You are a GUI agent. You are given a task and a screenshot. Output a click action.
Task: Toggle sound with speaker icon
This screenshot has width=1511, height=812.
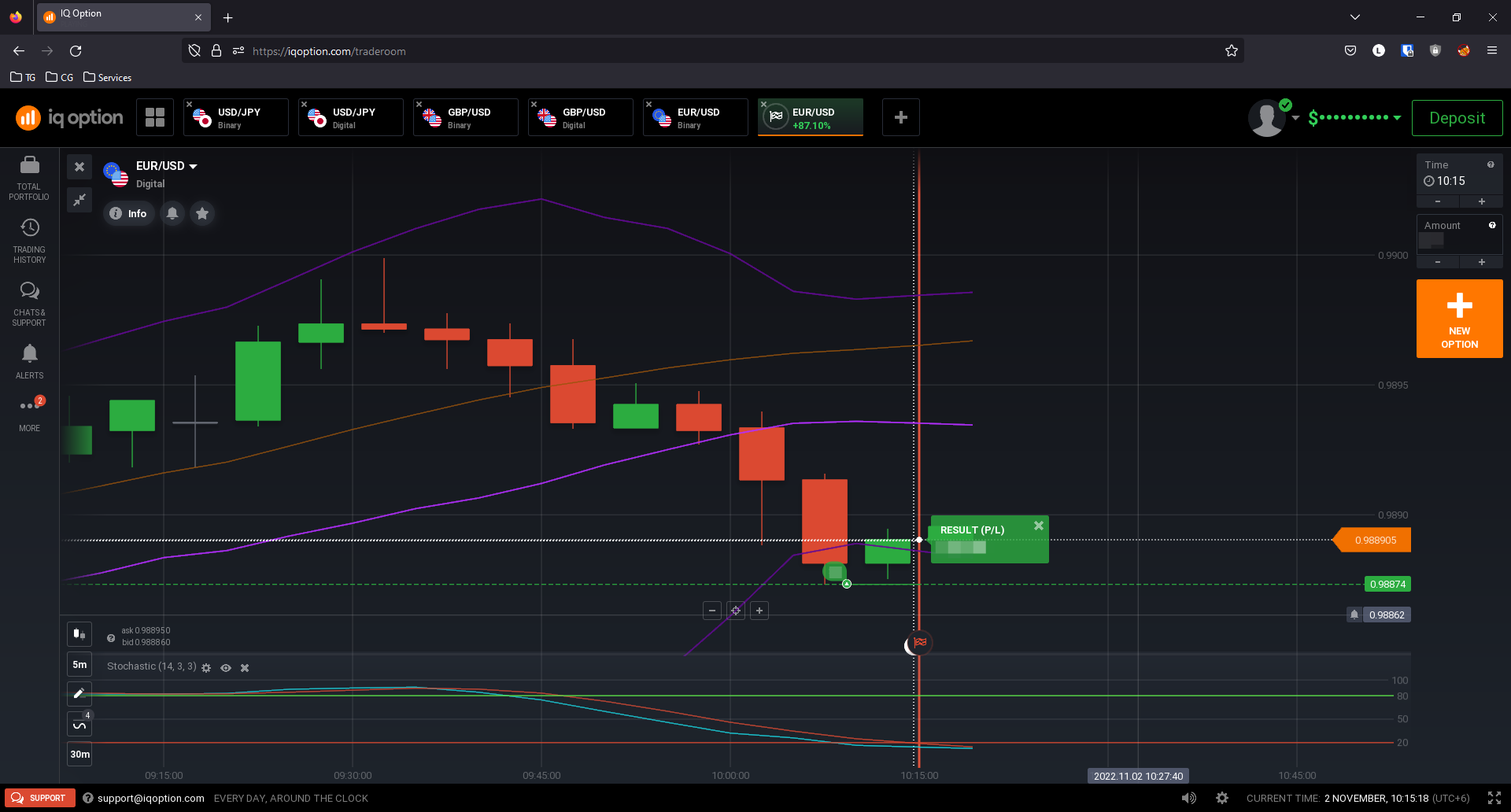pyautogui.click(x=1189, y=798)
